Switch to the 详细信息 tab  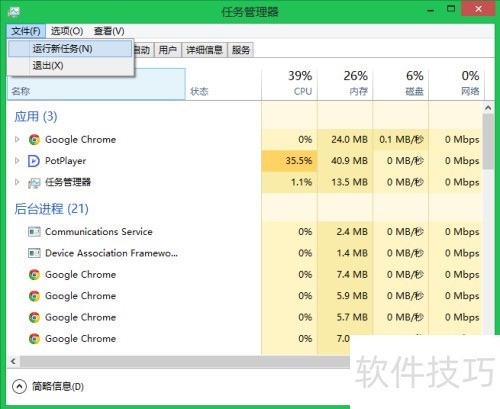coord(204,50)
